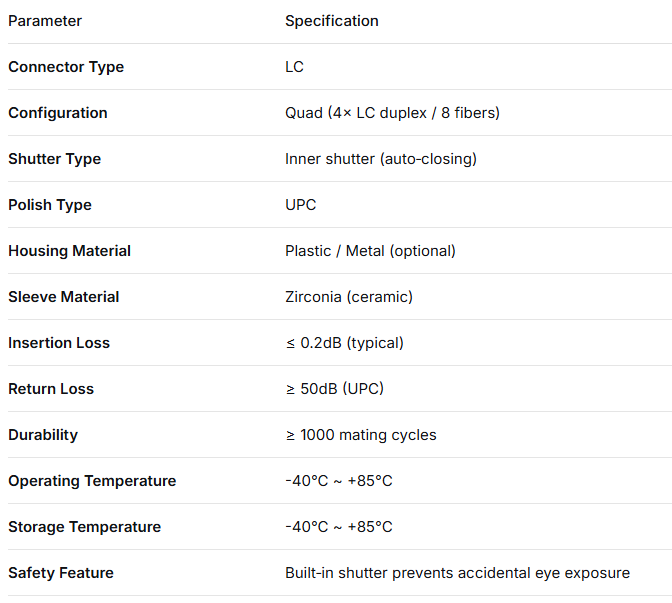Select the Configuration row label
Image resolution: width=672 pixels, height=603 pixels.
tap(58, 113)
